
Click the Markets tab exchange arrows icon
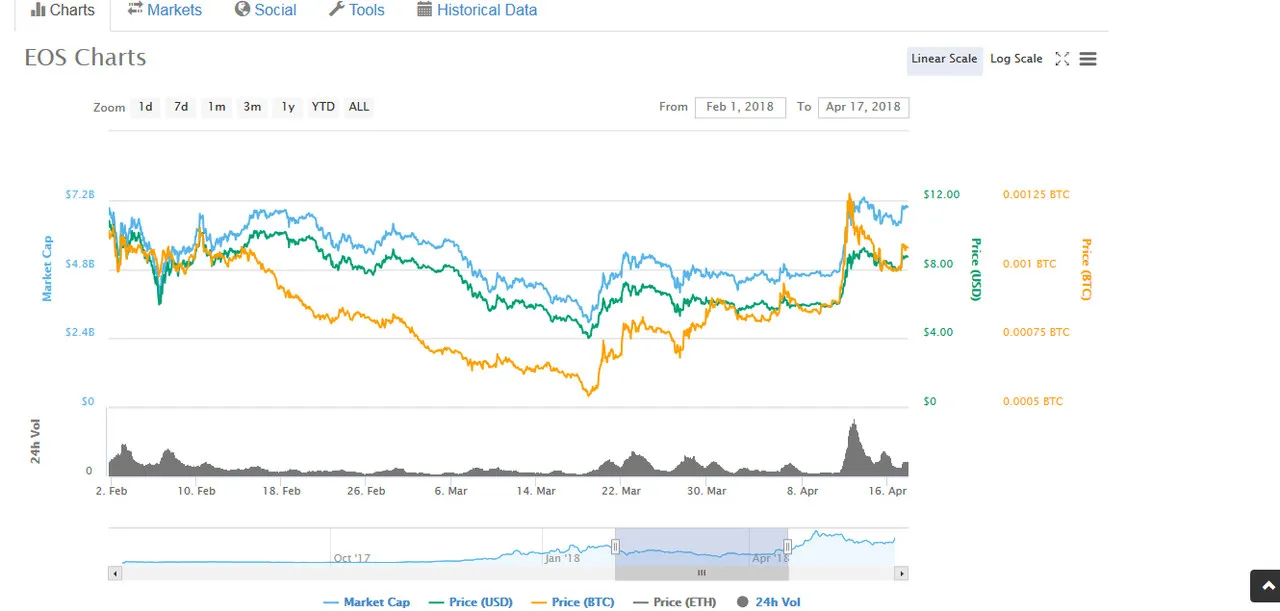(135, 9)
